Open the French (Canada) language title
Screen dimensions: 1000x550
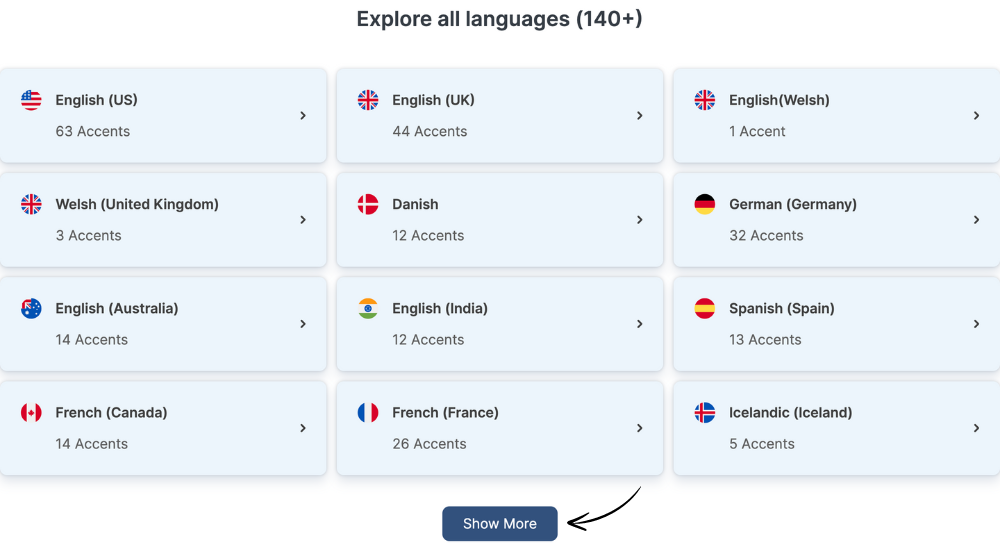111,413
